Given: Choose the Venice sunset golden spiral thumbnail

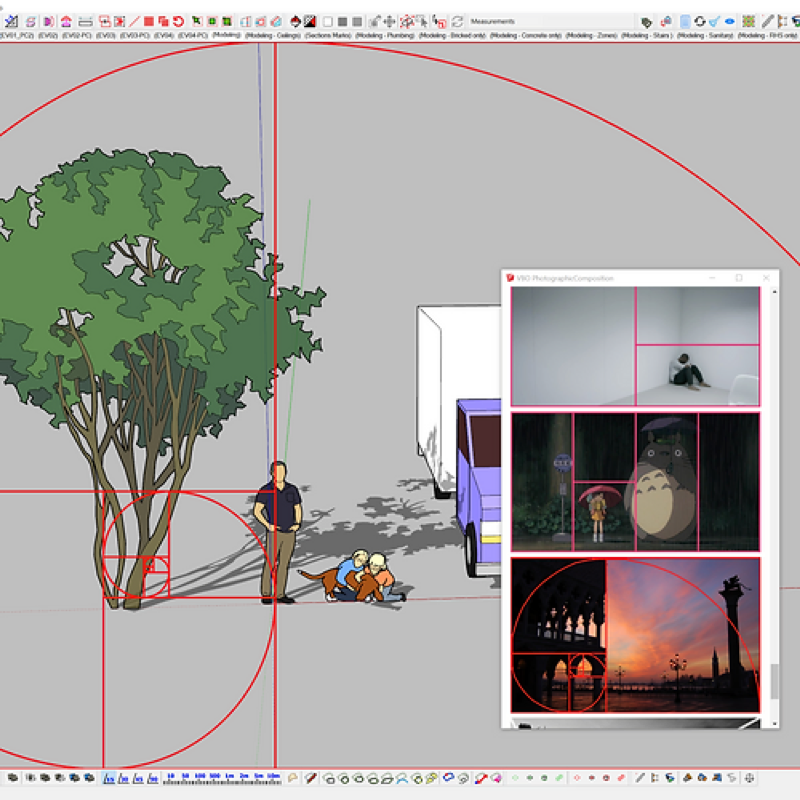Looking at the screenshot, I should click(x=635, y=635).
